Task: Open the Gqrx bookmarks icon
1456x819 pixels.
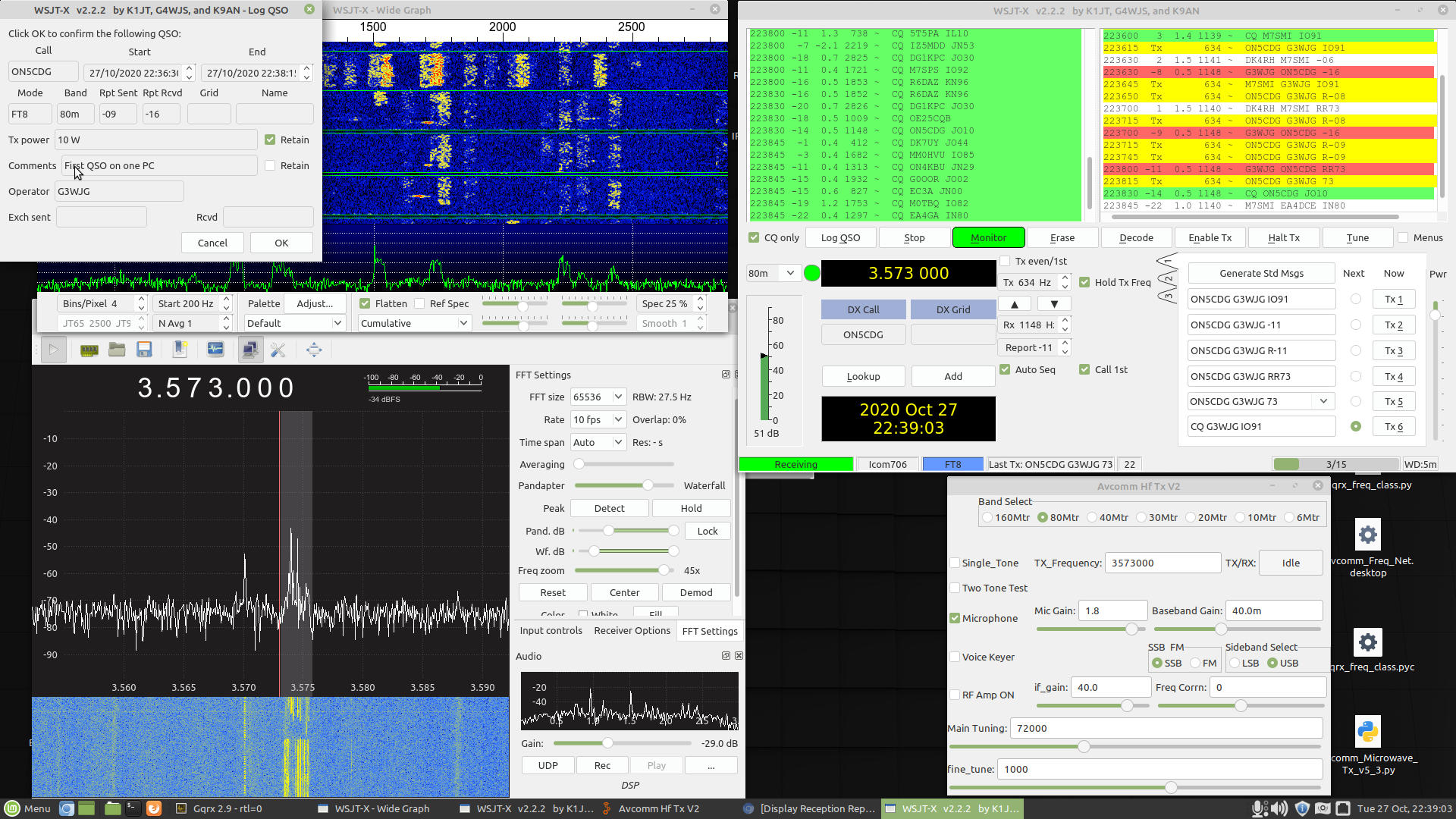Action: pyautogui.click(x=180, y=350)
